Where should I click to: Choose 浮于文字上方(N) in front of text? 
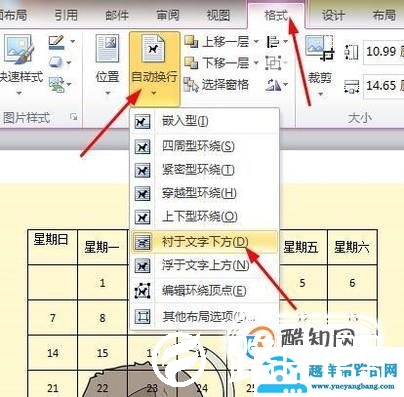204,266
